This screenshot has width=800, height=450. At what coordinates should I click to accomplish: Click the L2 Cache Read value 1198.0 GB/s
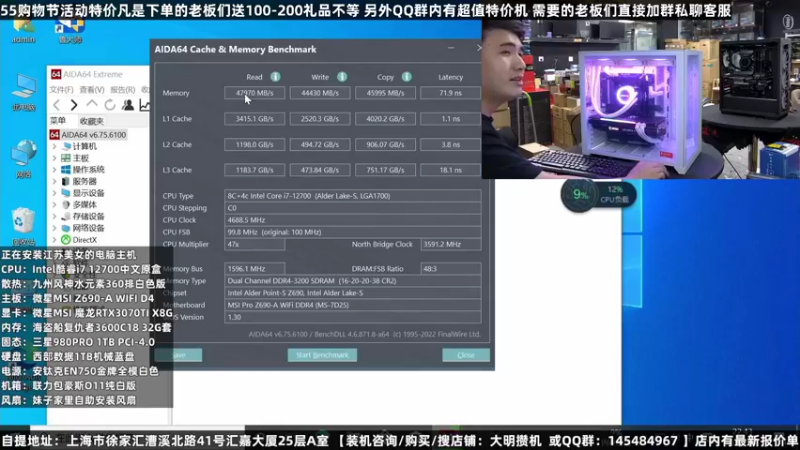click(x=255, y=144)
